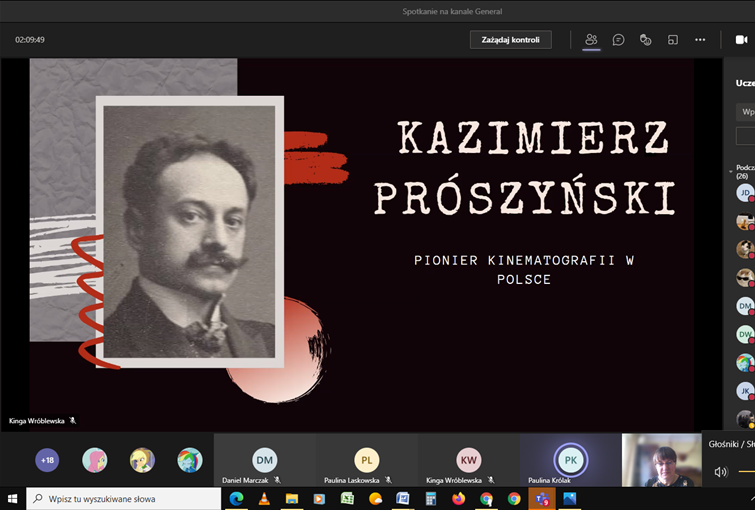Image resolution: width=755 pixels, height=515 pixels.
Task: Click the Uczestnicy panel heading
Action: (745, 83)
